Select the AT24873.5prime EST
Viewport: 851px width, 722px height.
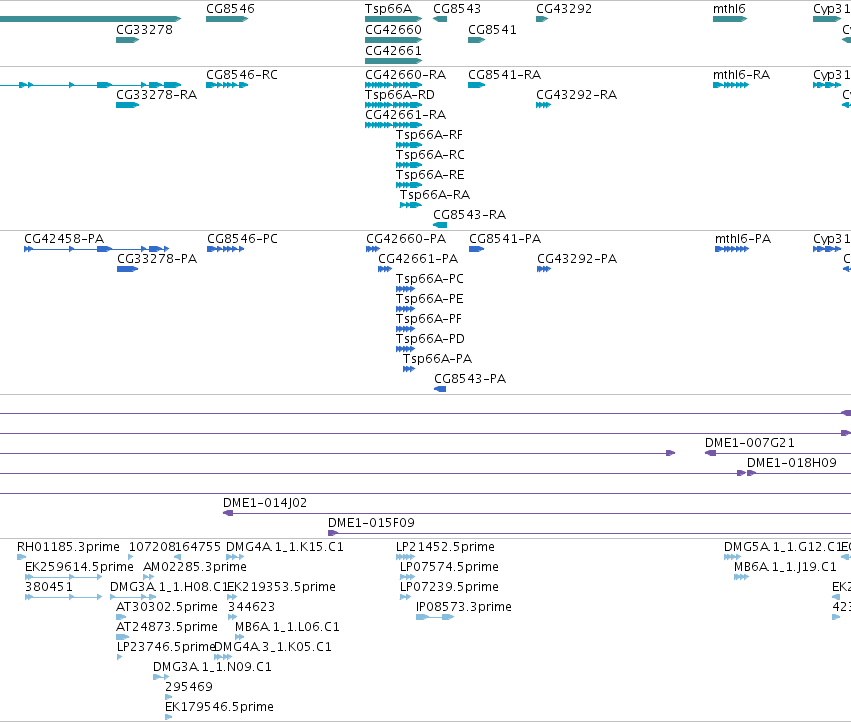[x=123, y=637]
